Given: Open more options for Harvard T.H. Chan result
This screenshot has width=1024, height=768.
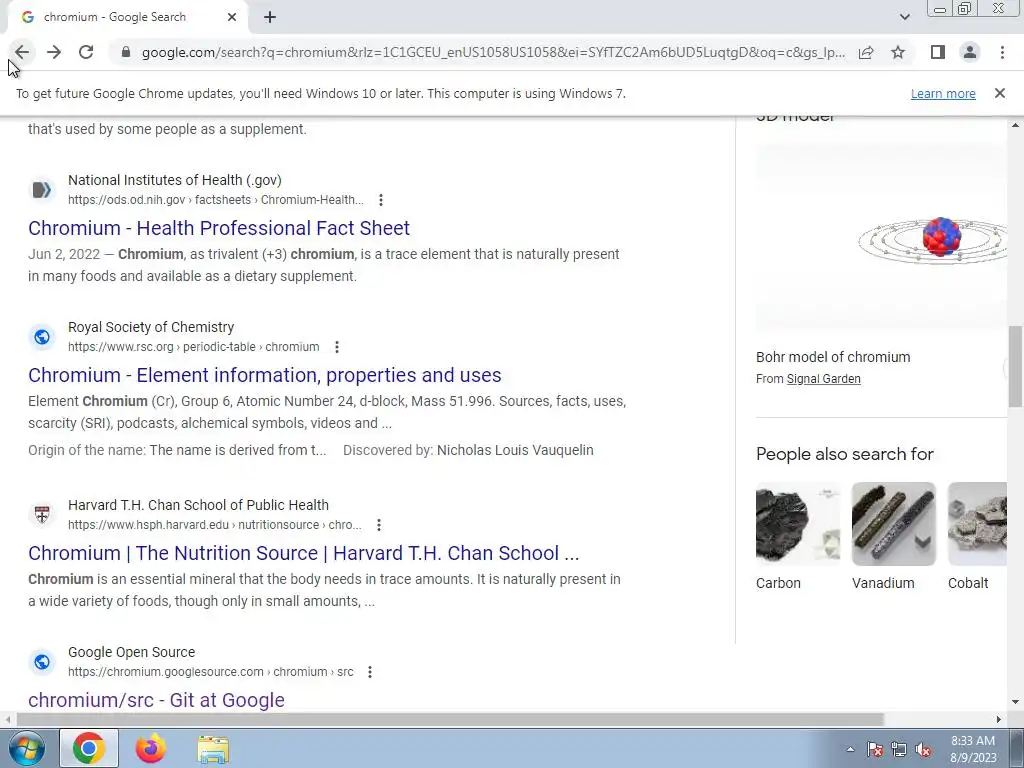Looking at the screenshot, I should tap(379, 525).
